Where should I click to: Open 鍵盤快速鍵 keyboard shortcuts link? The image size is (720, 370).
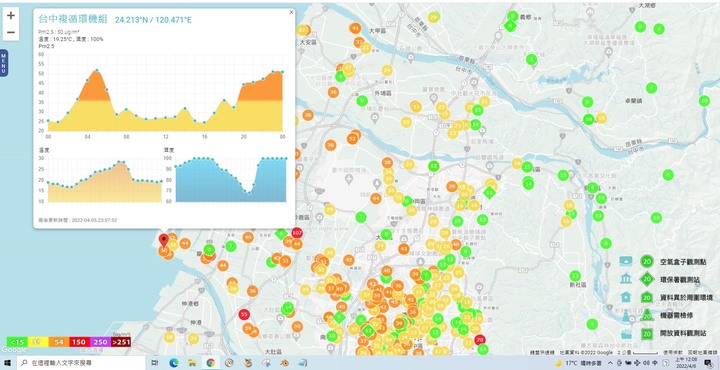(542, 353)
